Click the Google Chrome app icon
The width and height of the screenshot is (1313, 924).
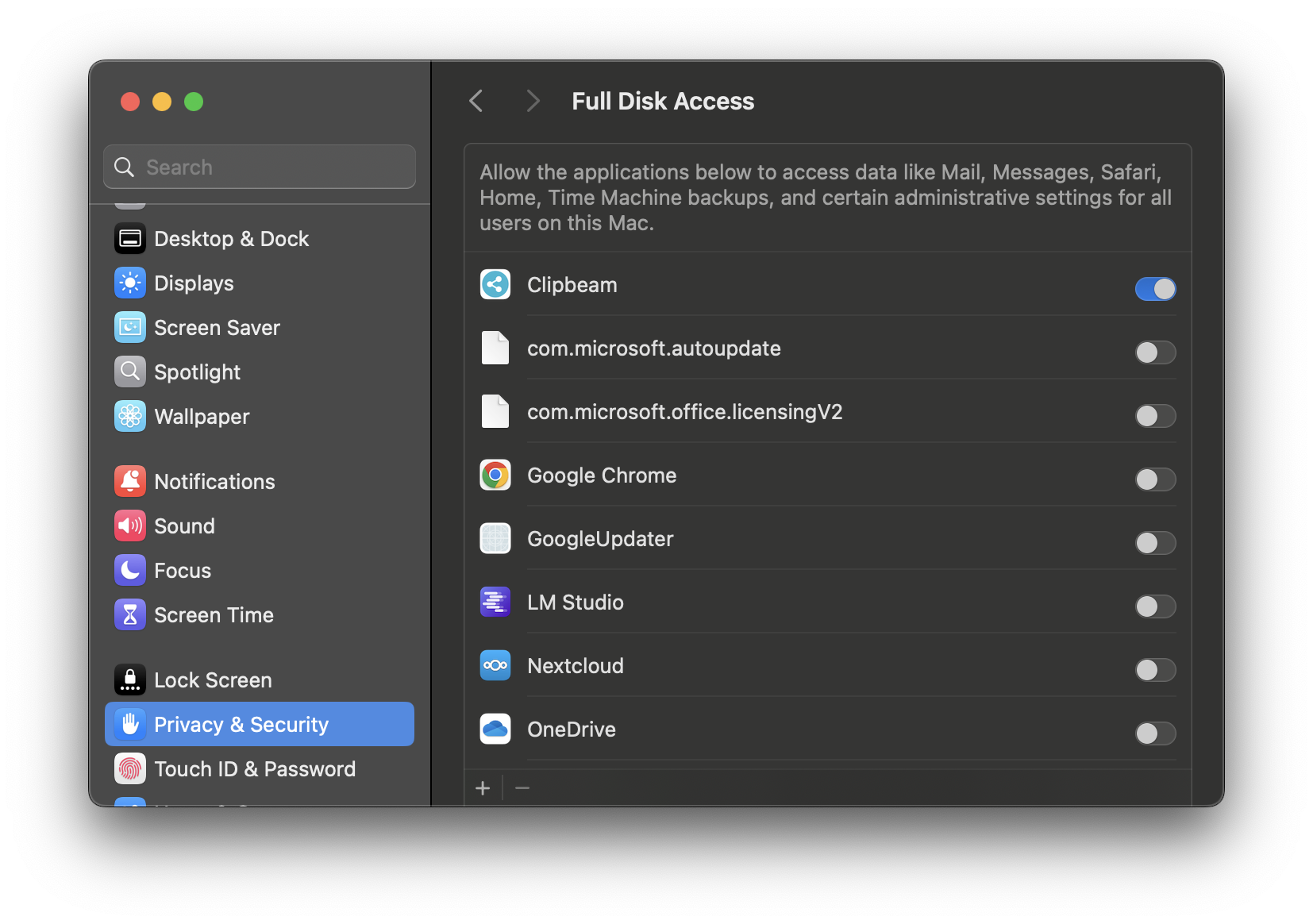click(x=495, y=475)
